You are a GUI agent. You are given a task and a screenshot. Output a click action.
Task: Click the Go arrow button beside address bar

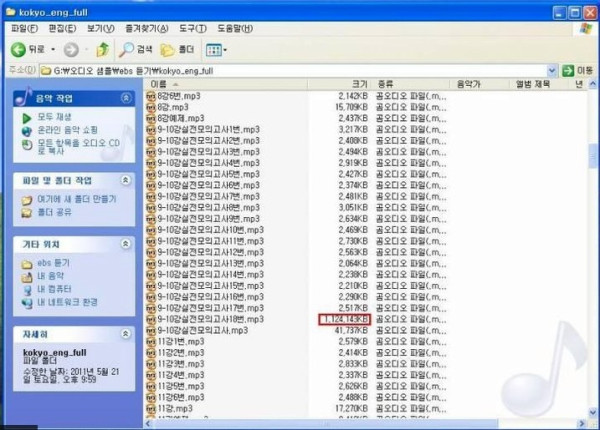click(x=568, y=70)
